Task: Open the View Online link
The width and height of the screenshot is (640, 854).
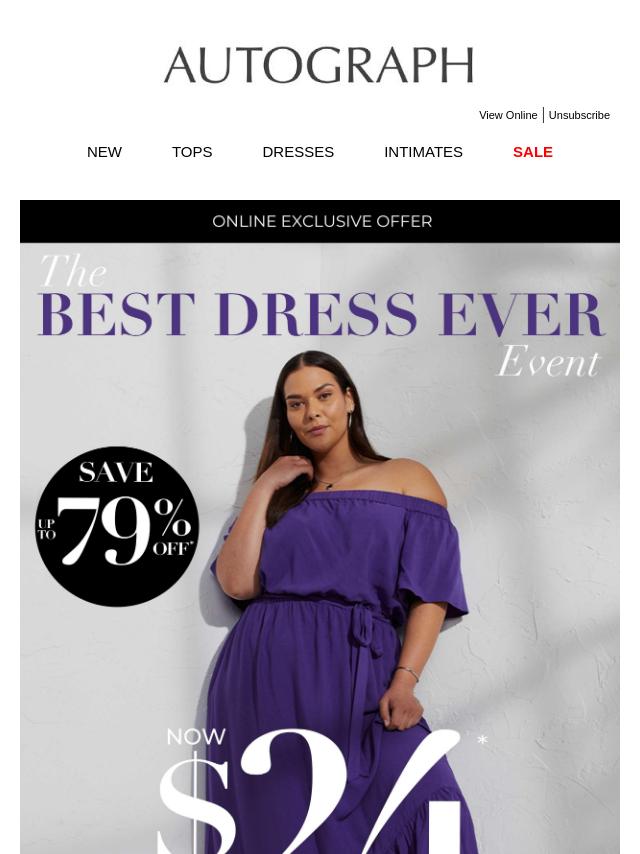Action: [508, 115]
